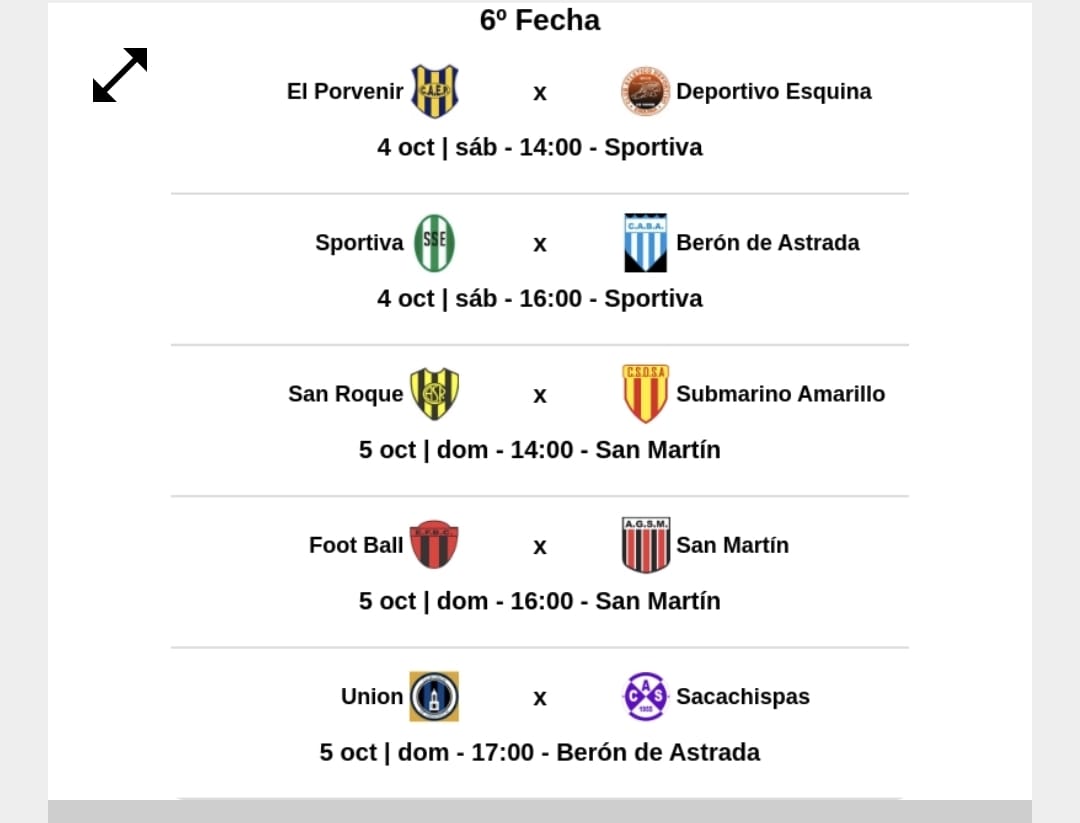The image size is (1080, 823).
Task: Click the Deportivo Esquina team logo
Action: (x=645, y=92)
